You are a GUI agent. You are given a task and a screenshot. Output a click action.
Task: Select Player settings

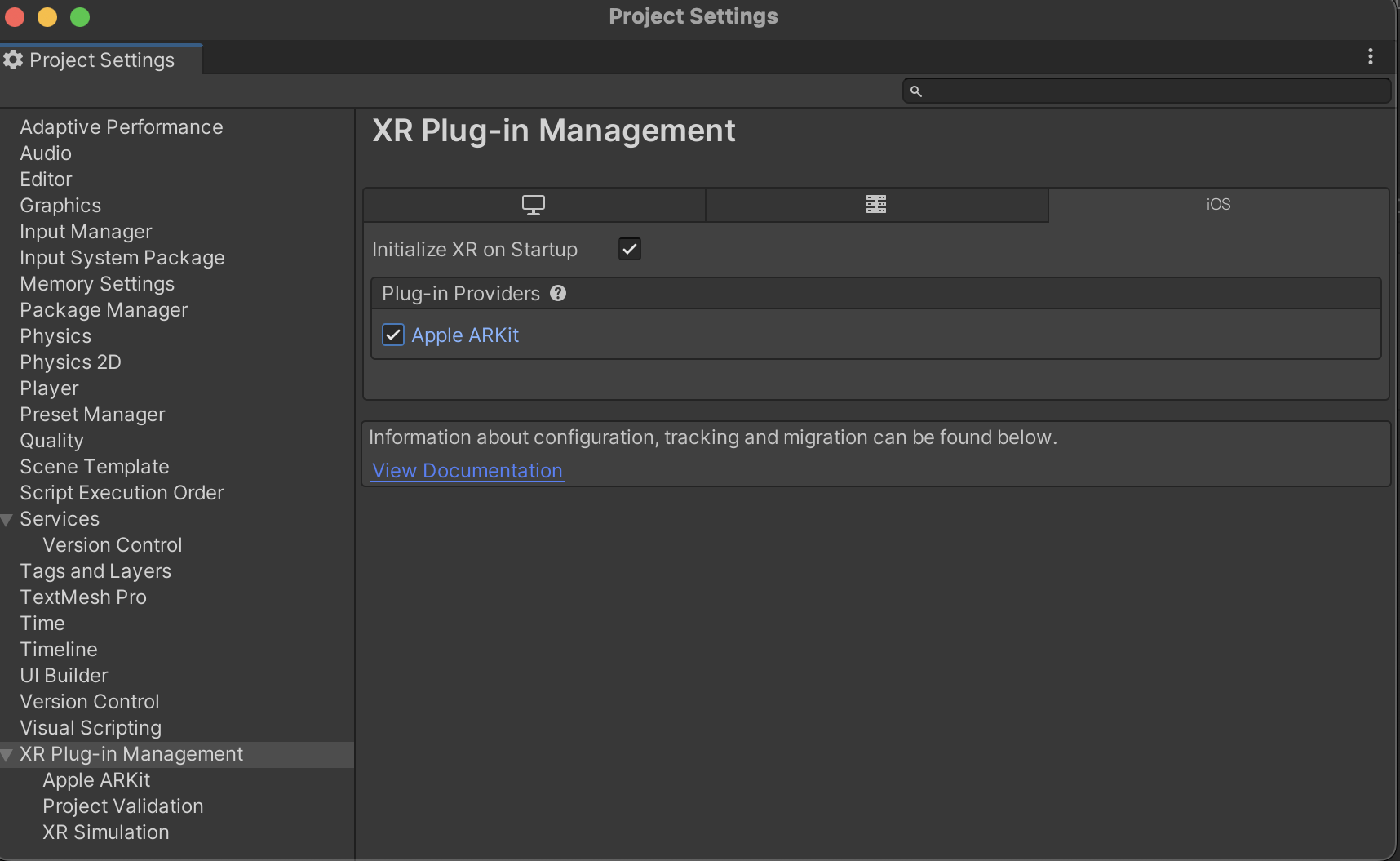49,388
